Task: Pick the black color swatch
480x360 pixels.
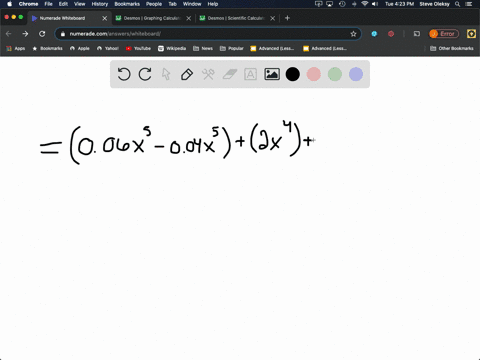Action: 293,74
